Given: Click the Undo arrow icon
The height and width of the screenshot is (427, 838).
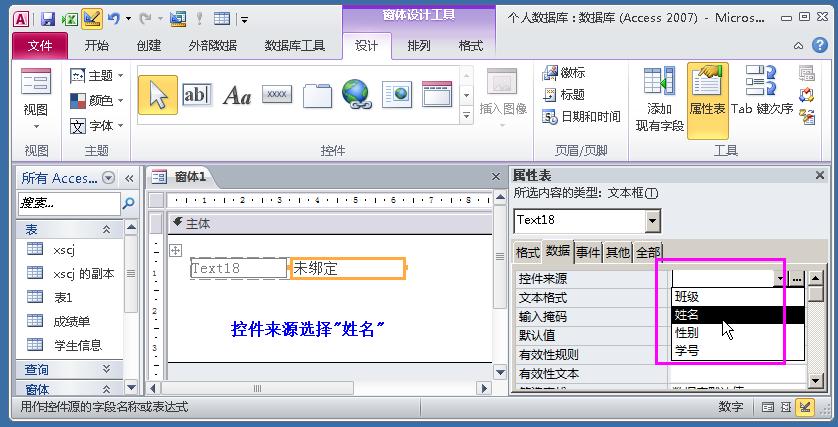Looking at the screenshot, I should pos(113,19).
